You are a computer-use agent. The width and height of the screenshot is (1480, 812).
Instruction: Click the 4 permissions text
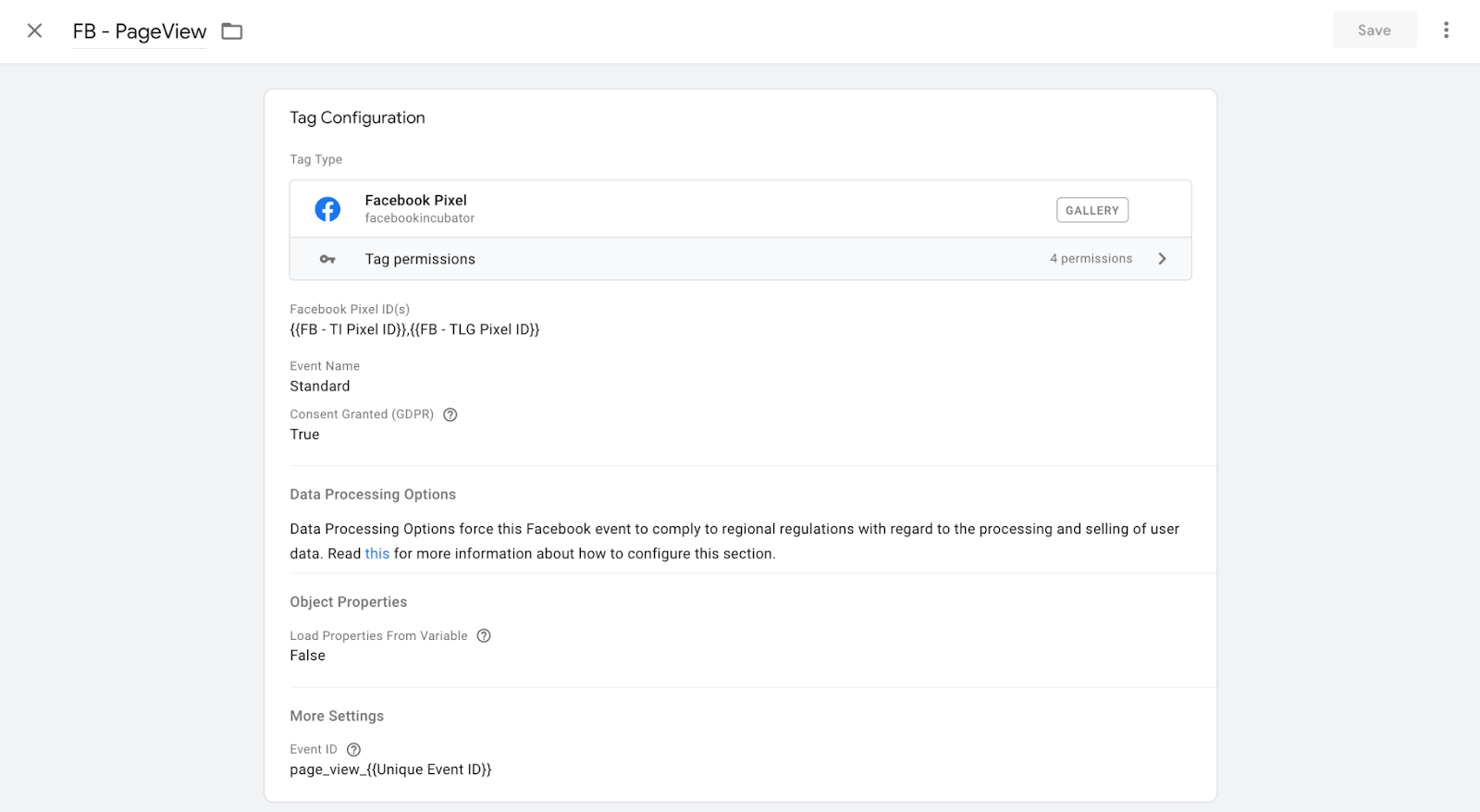(x=1091, y=259)
